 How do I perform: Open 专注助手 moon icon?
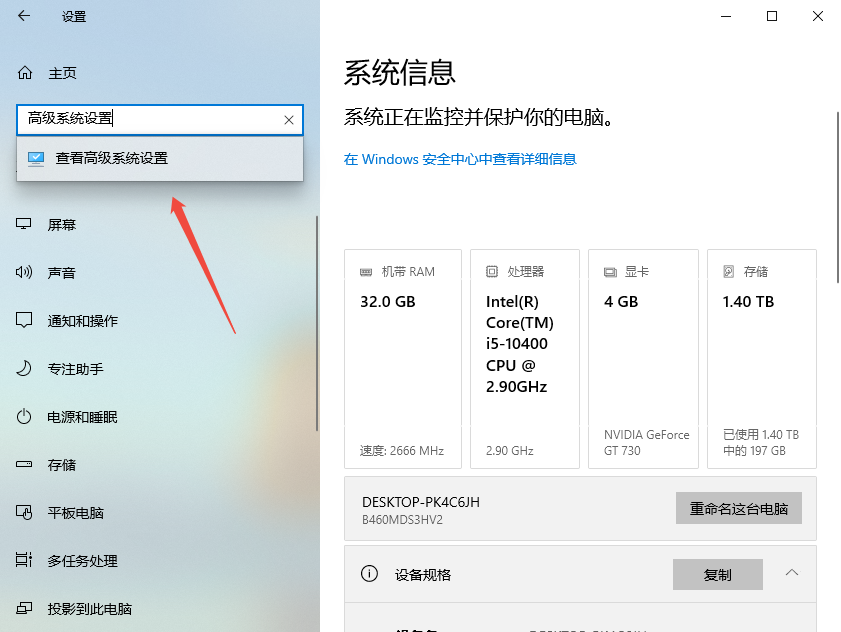coord(24,369)
